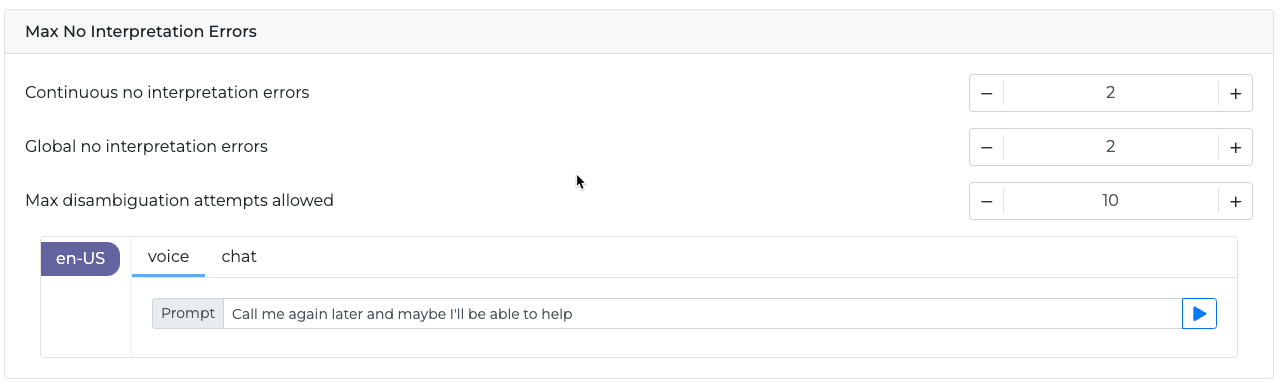Focus the Max disambiguation attempts value field
The height and width of the screenshot is (385, 1283).
(1110, 201)
